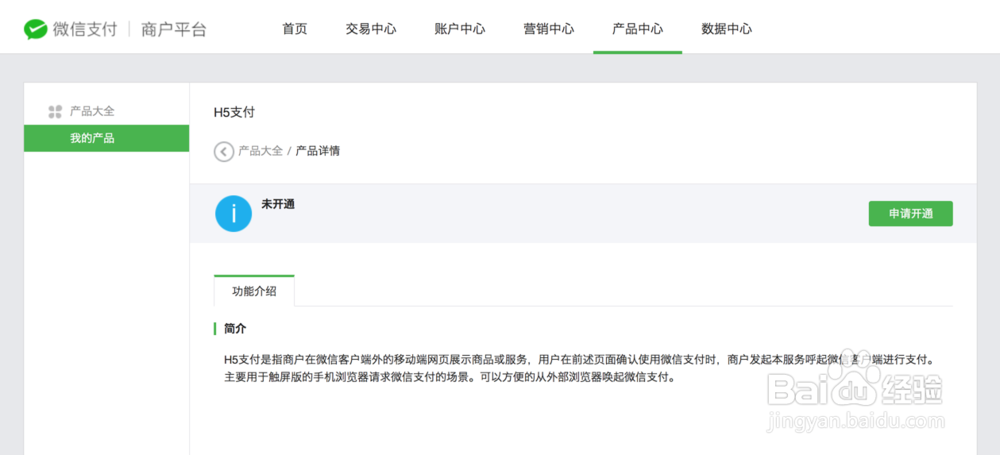Click the 产品大全 grid icon in sidebar
The width and height of the screenshot is (1000, 455).
pos(55,112)
